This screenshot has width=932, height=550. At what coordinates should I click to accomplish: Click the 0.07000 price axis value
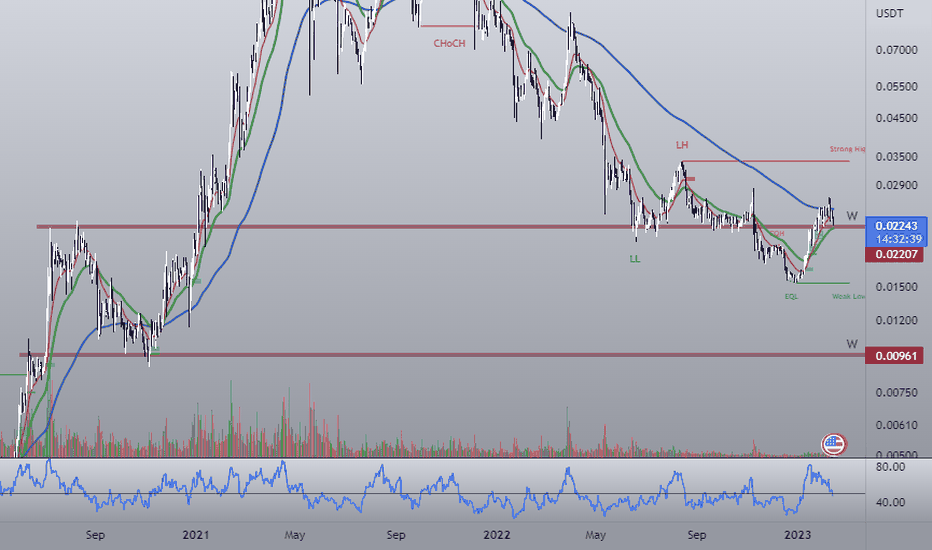click(896, 50)
